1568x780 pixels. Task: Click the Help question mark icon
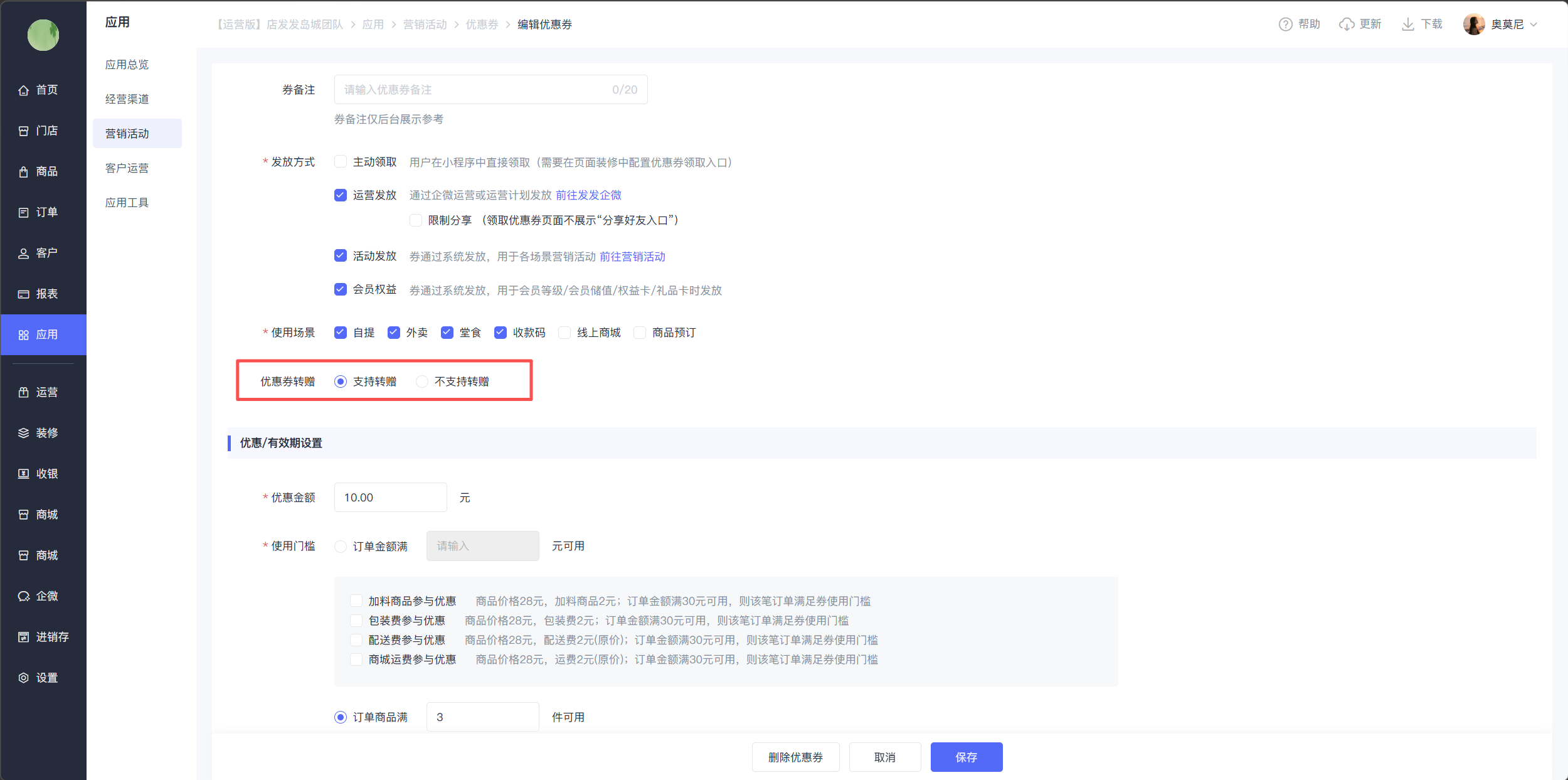[x=1285, y=24]
